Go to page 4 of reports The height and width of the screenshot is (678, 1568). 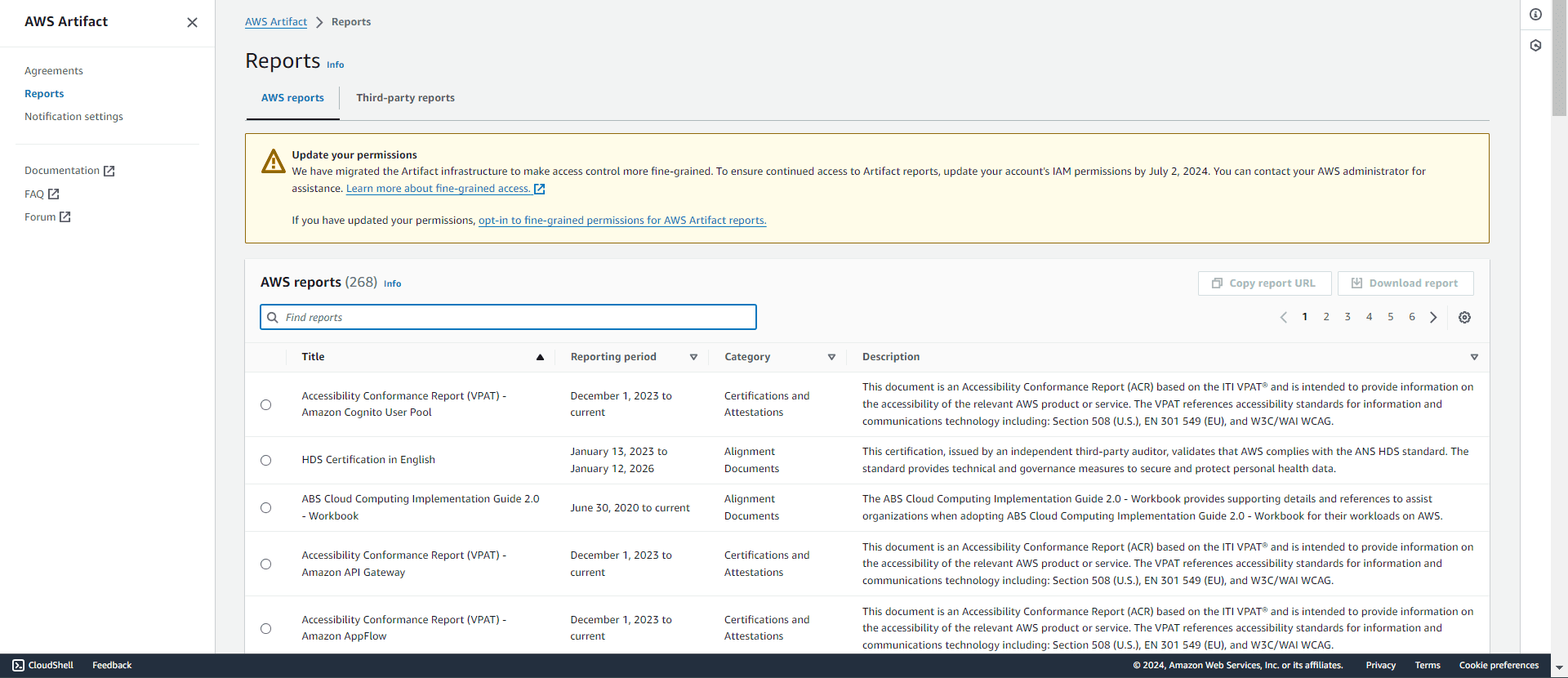1370,317
